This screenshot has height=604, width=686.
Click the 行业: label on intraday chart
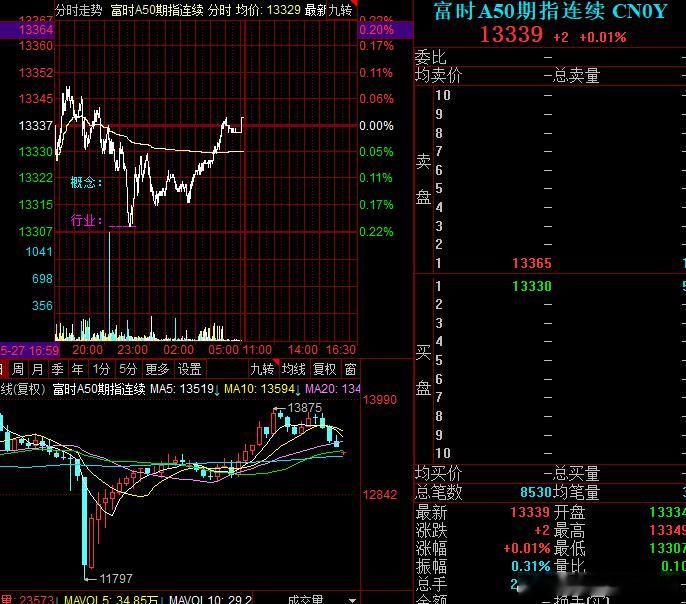pos(87,220)
